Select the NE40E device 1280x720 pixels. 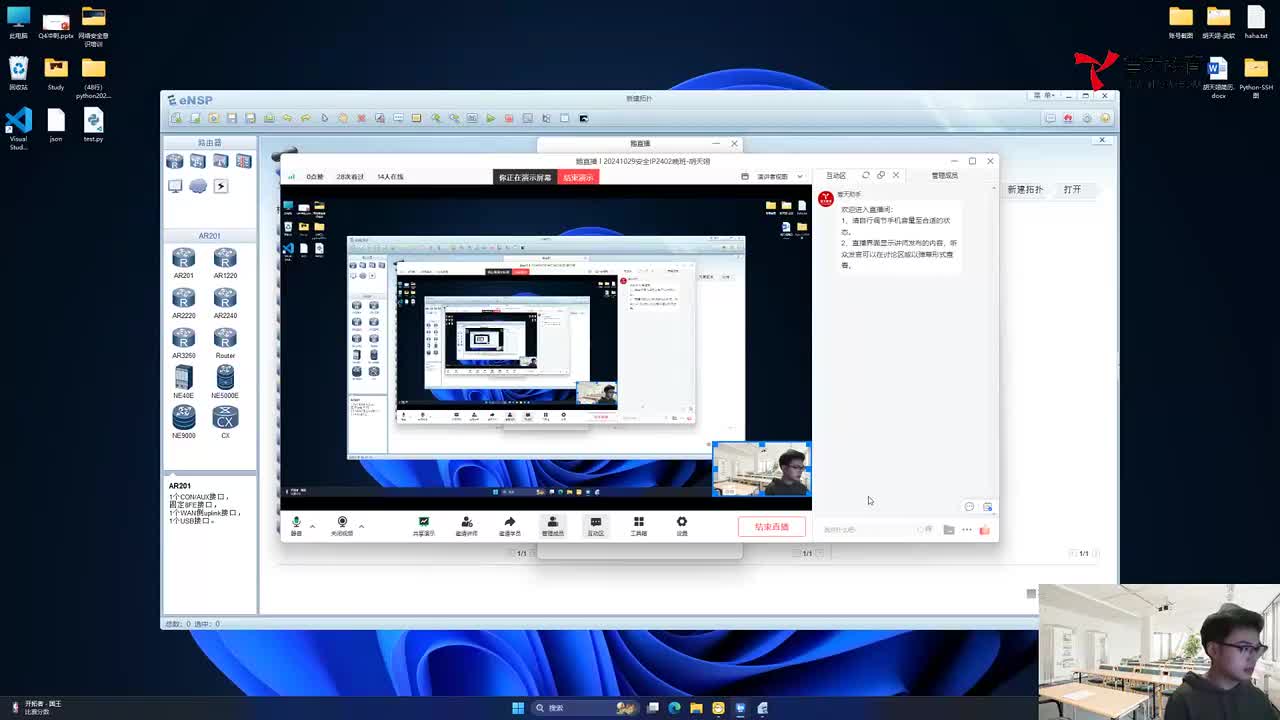point(183,382)
